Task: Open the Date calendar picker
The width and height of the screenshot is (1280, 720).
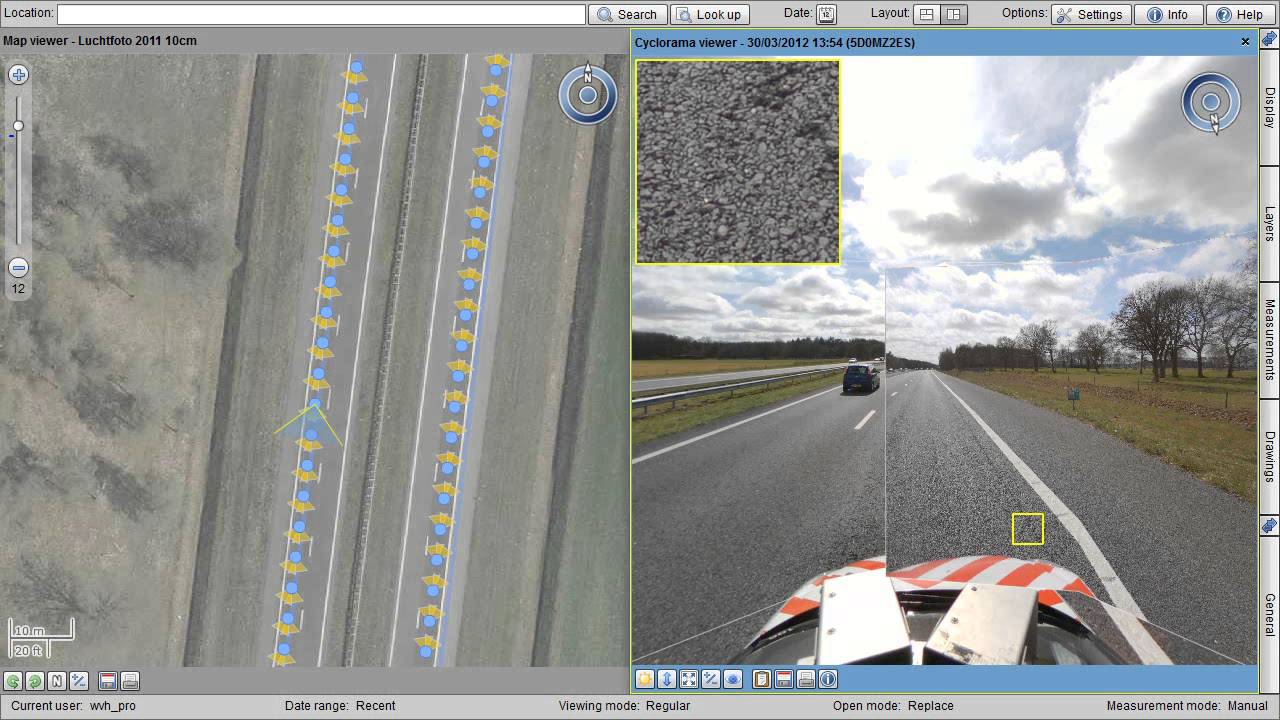Action: pyautogui.click(x=826, y=14)
